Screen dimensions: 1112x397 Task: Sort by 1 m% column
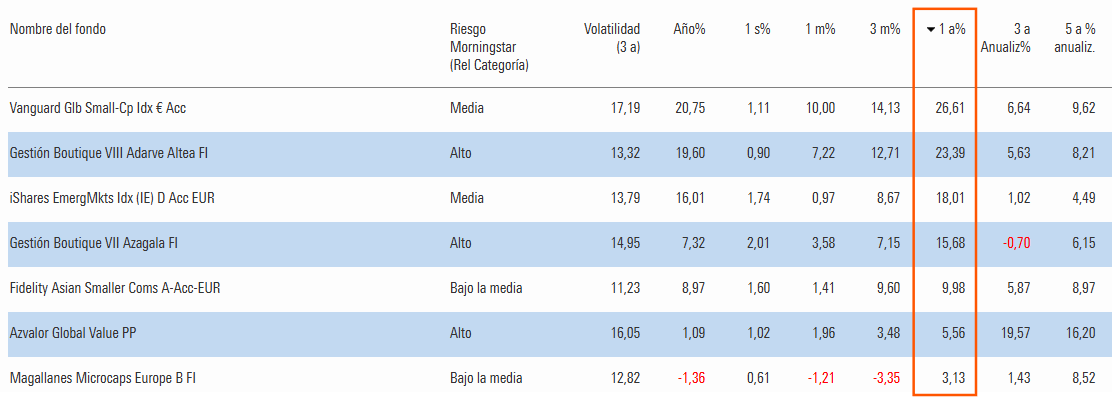(821, 30)
